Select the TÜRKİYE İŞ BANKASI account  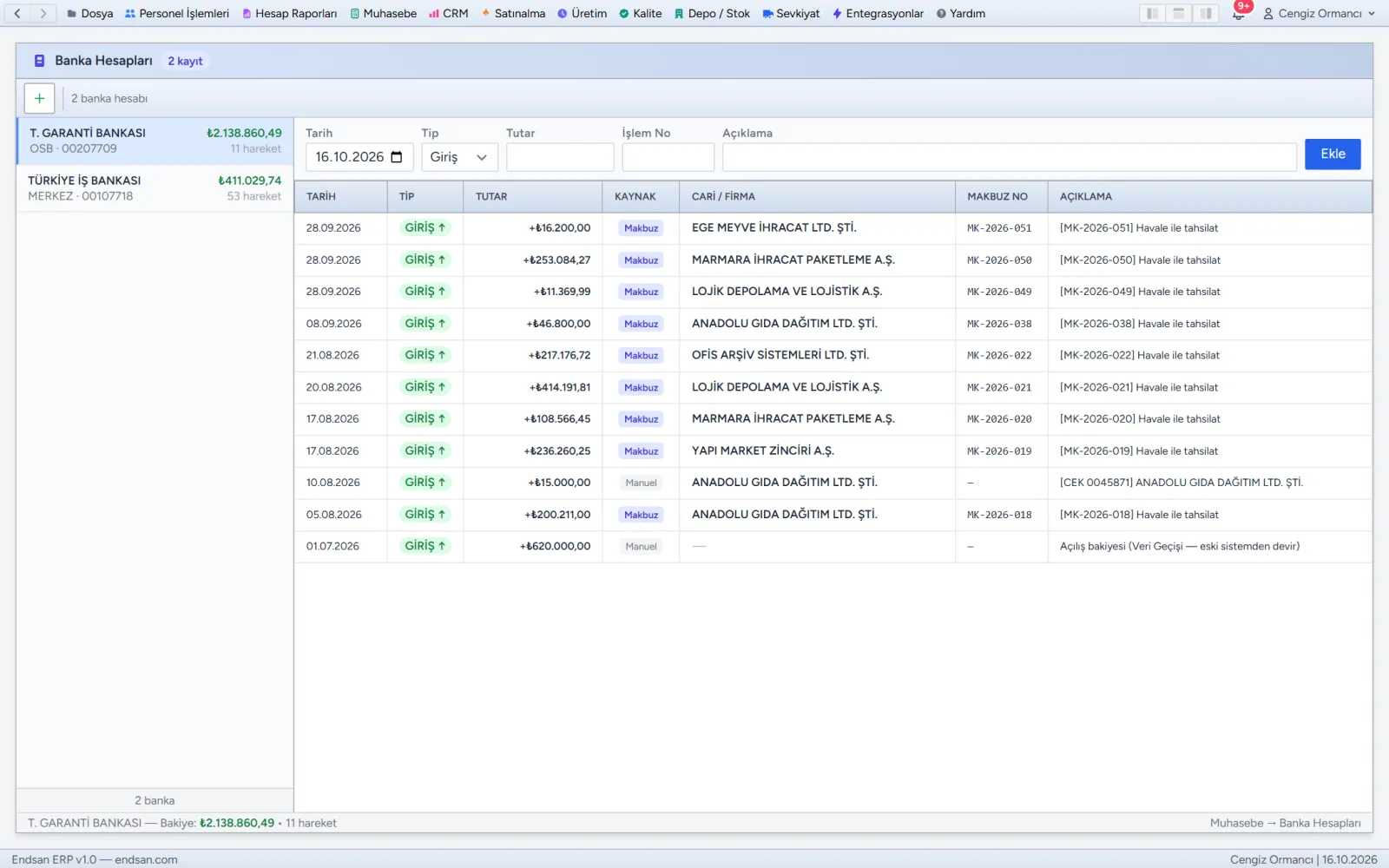tap(155, 188)
